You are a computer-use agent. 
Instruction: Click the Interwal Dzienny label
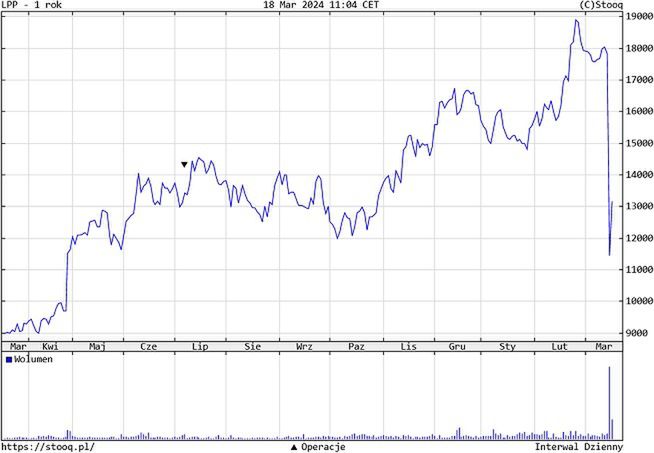579,447
